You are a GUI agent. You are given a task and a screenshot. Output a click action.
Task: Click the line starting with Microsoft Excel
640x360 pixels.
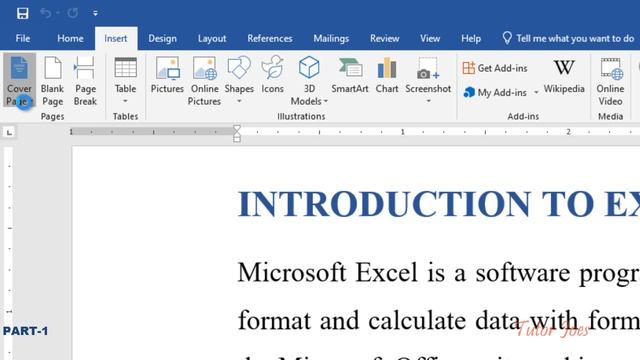coord(438,273)
